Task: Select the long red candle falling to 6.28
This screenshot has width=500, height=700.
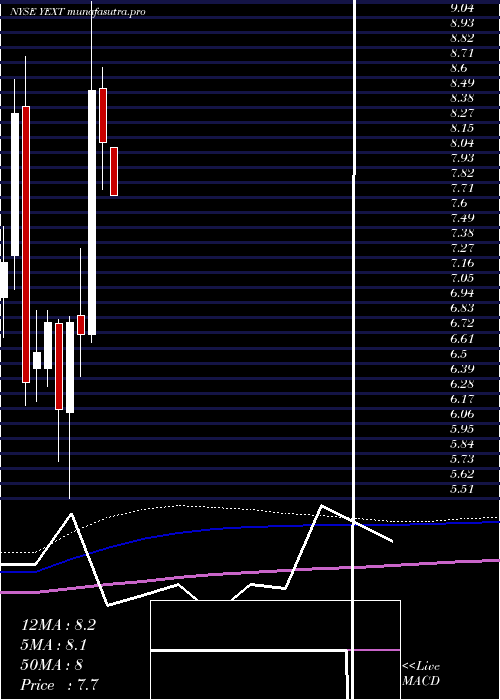Action: pyautogui.click(x=26, y=244)
